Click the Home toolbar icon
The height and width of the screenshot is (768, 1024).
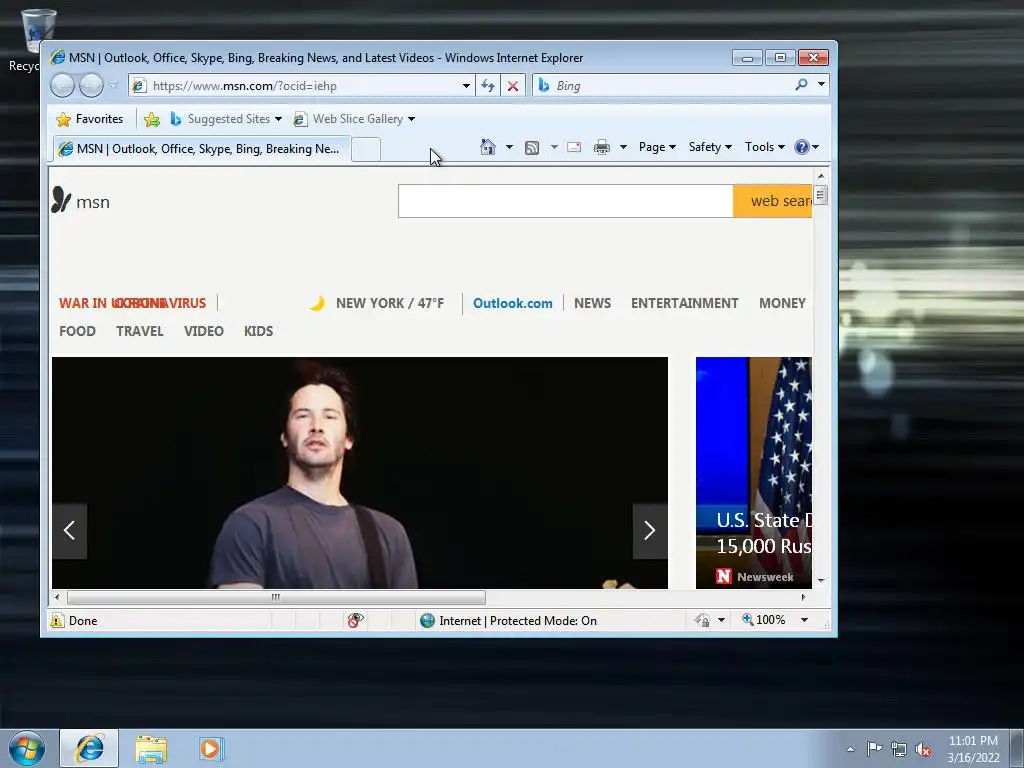click(x=488, y=147)
